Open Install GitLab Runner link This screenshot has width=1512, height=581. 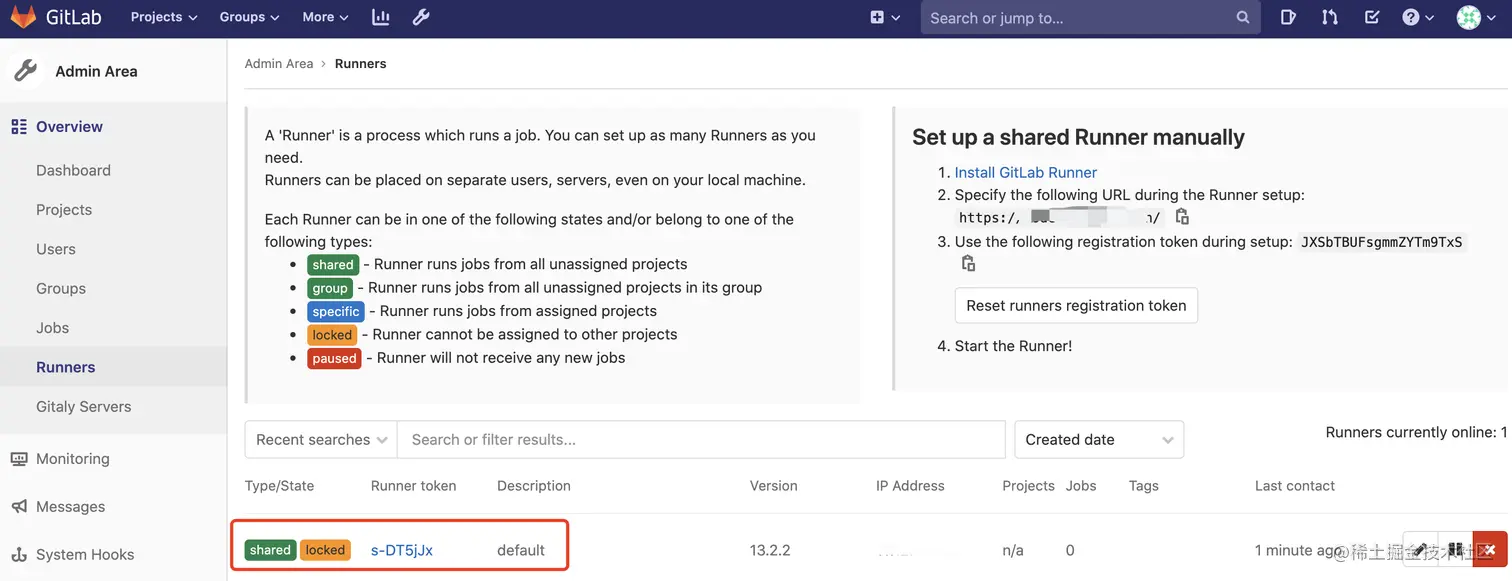1026,172
